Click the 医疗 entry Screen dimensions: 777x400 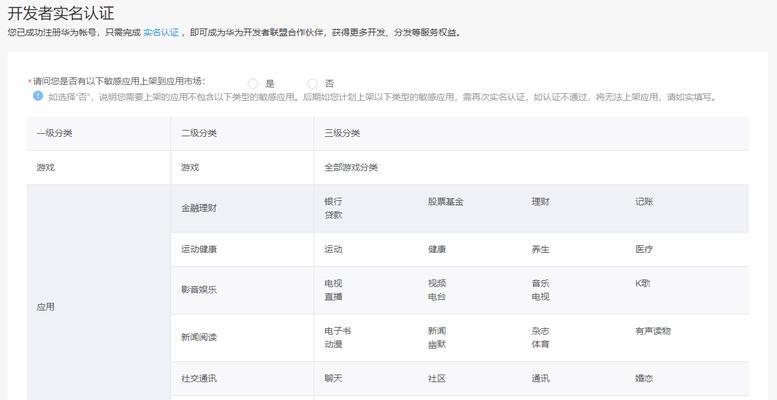tap(644, 249)
